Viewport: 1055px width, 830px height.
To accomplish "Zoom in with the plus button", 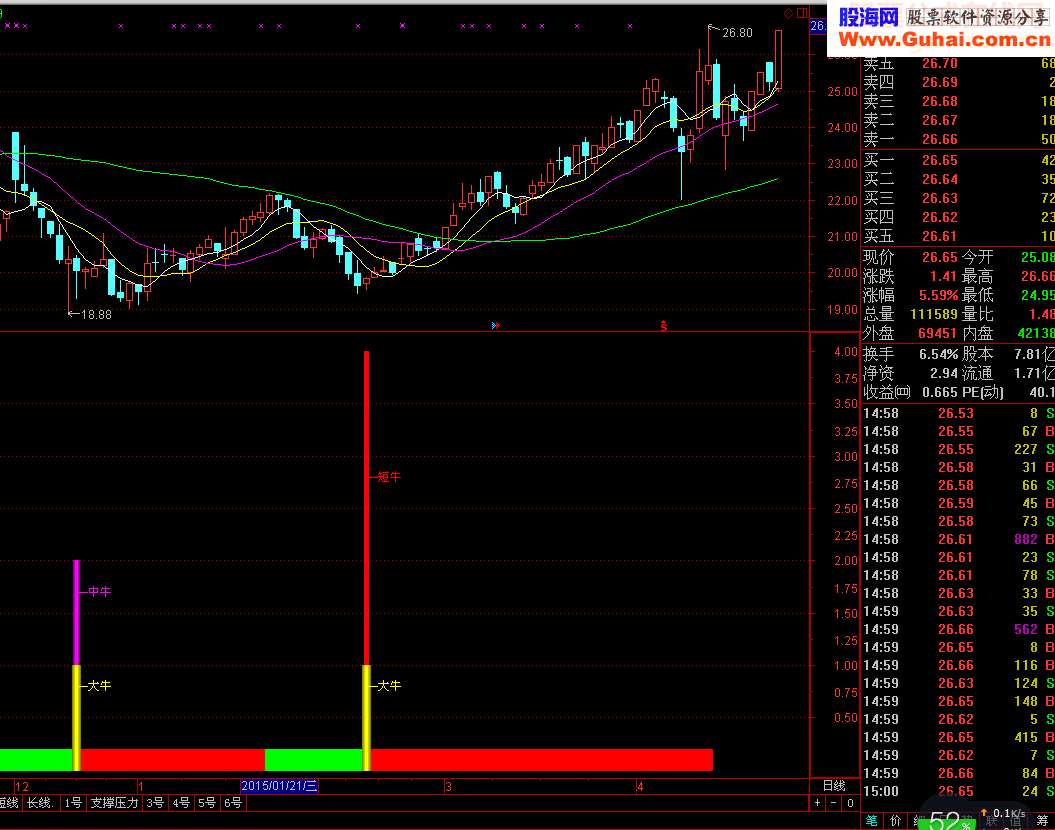I will pos(817,802).
